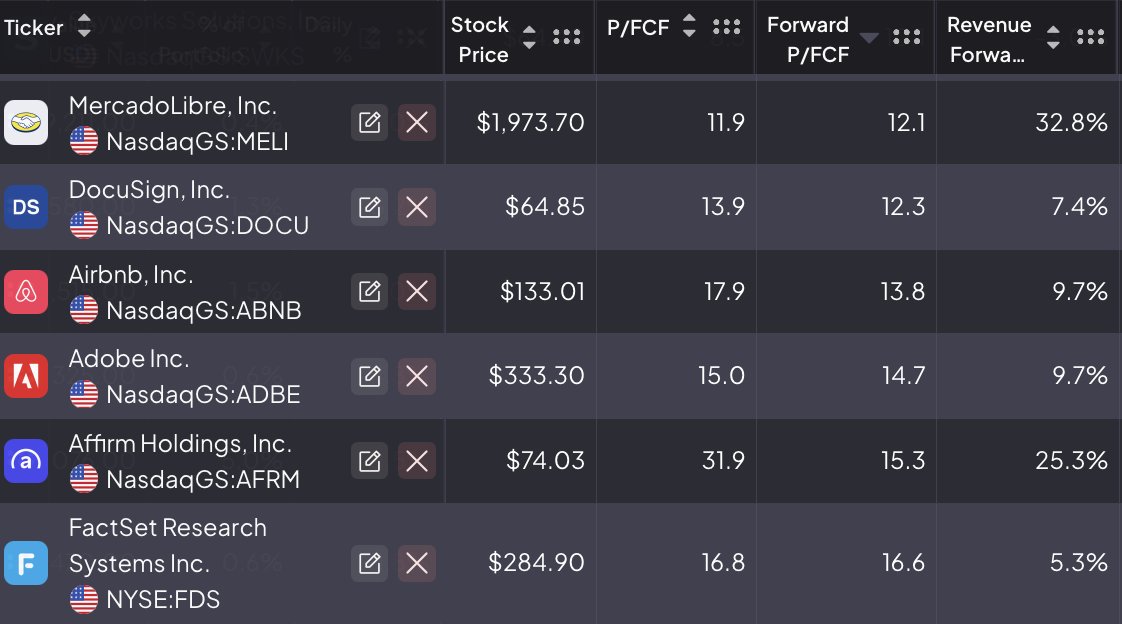This screenshot has width=1122, height=624.
Task: Click the MercadoLibre company logo
Action: 26,123
